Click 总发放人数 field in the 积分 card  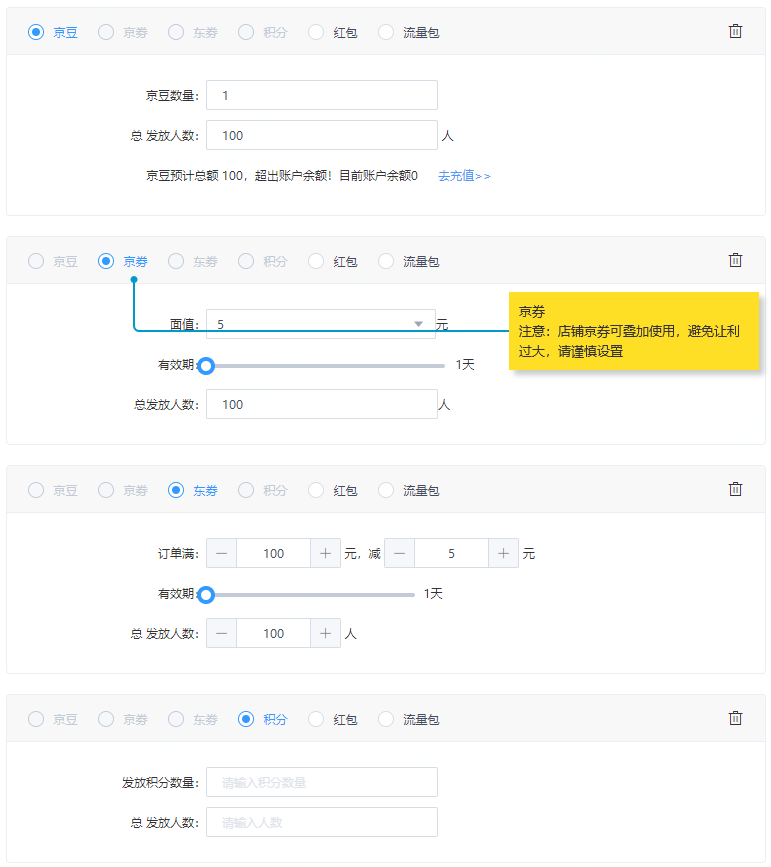pyautogui.click(x=321, y=822)
